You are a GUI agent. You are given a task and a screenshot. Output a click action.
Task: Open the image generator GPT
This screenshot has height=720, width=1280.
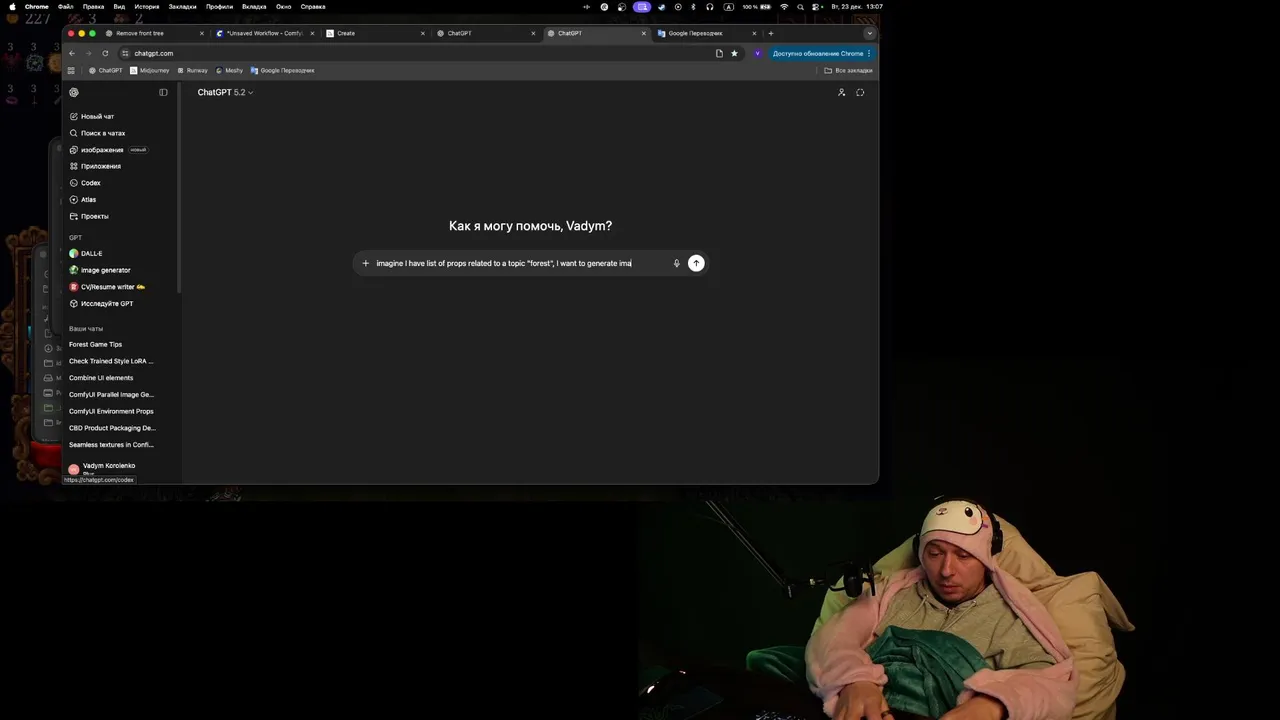[x=100, y=270]
